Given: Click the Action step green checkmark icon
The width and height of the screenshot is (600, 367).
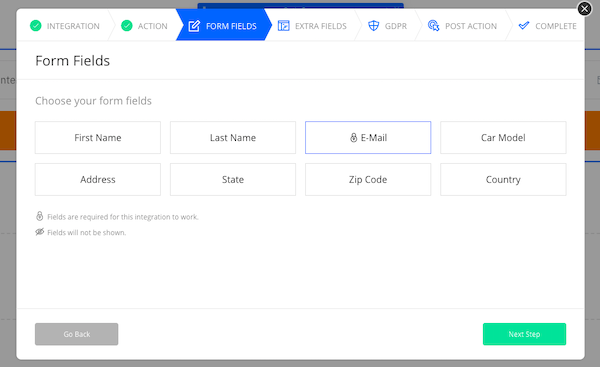Looking at the screenshot, I should pos(127,26).
